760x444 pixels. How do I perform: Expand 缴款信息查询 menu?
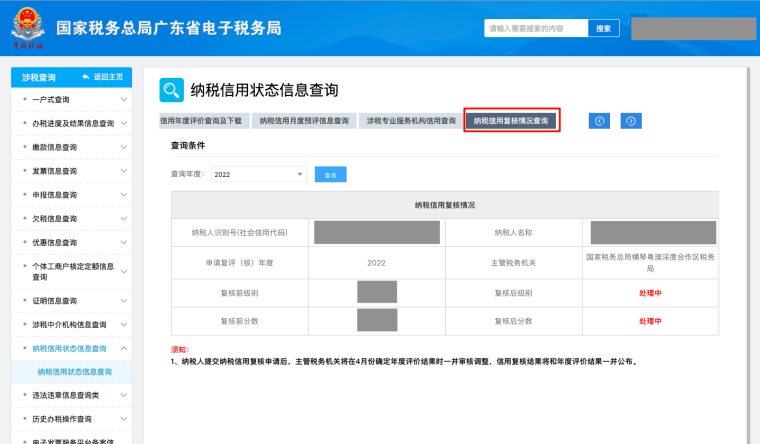coord(71,147)
